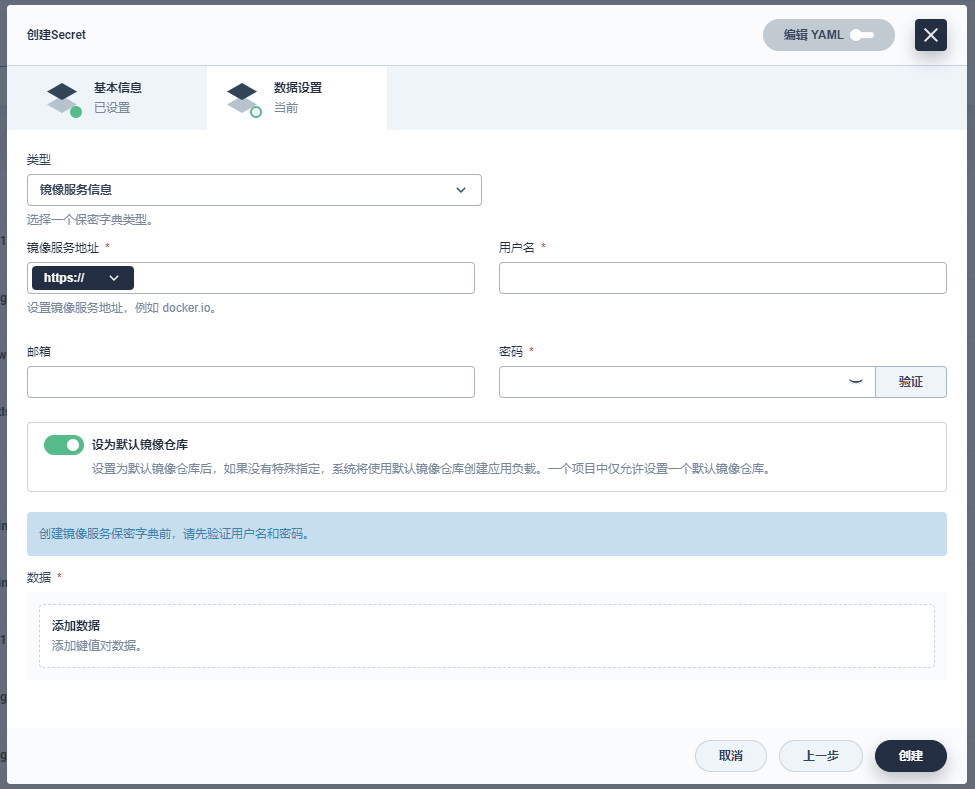This screenshot has width=975, height=789.
Task: Switch to the 数据设置 step tab
Action: [x=297, y=98]
